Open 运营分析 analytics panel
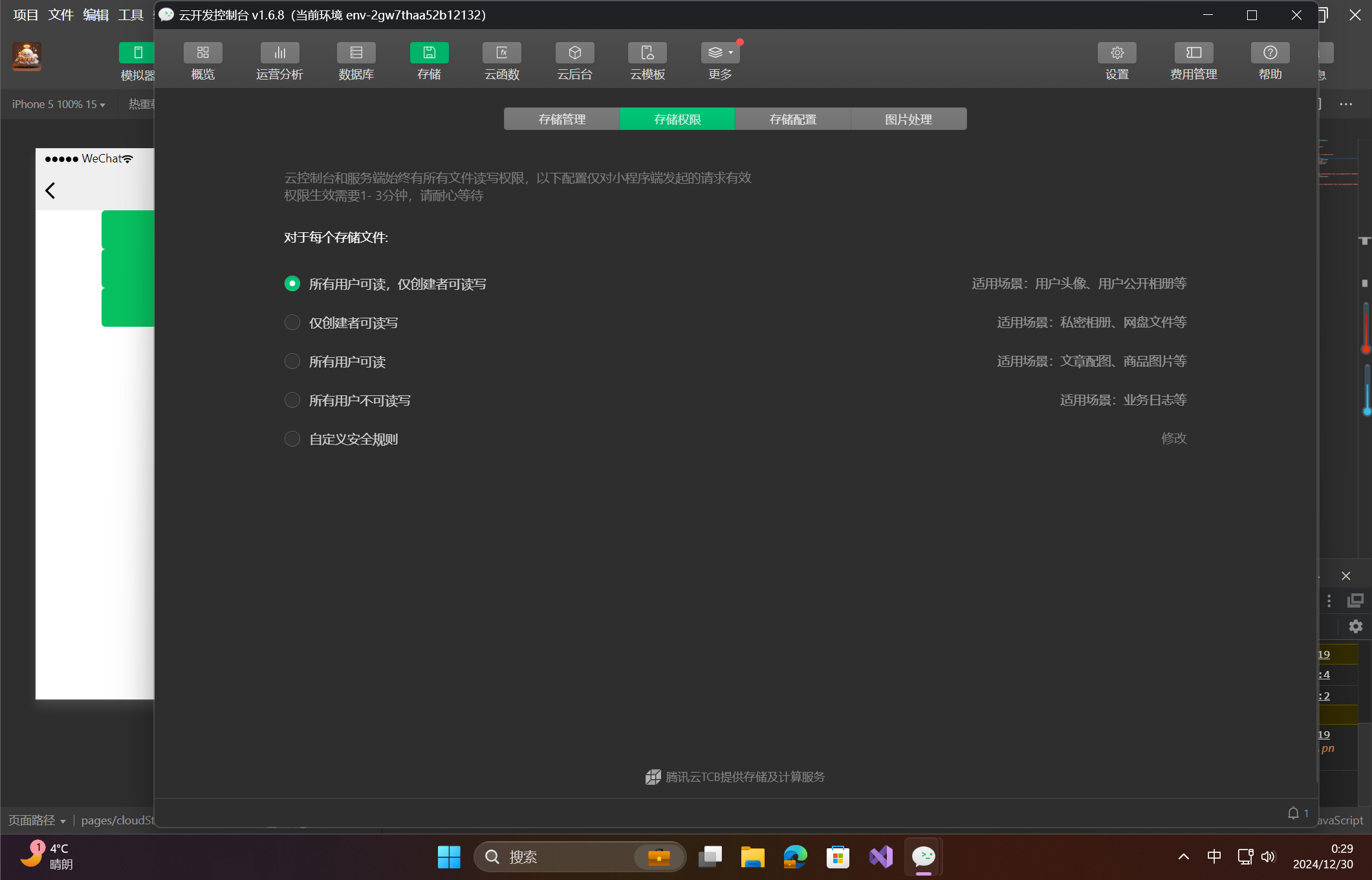The height and width of the screenshot is (880, 1372). (279, 61)
